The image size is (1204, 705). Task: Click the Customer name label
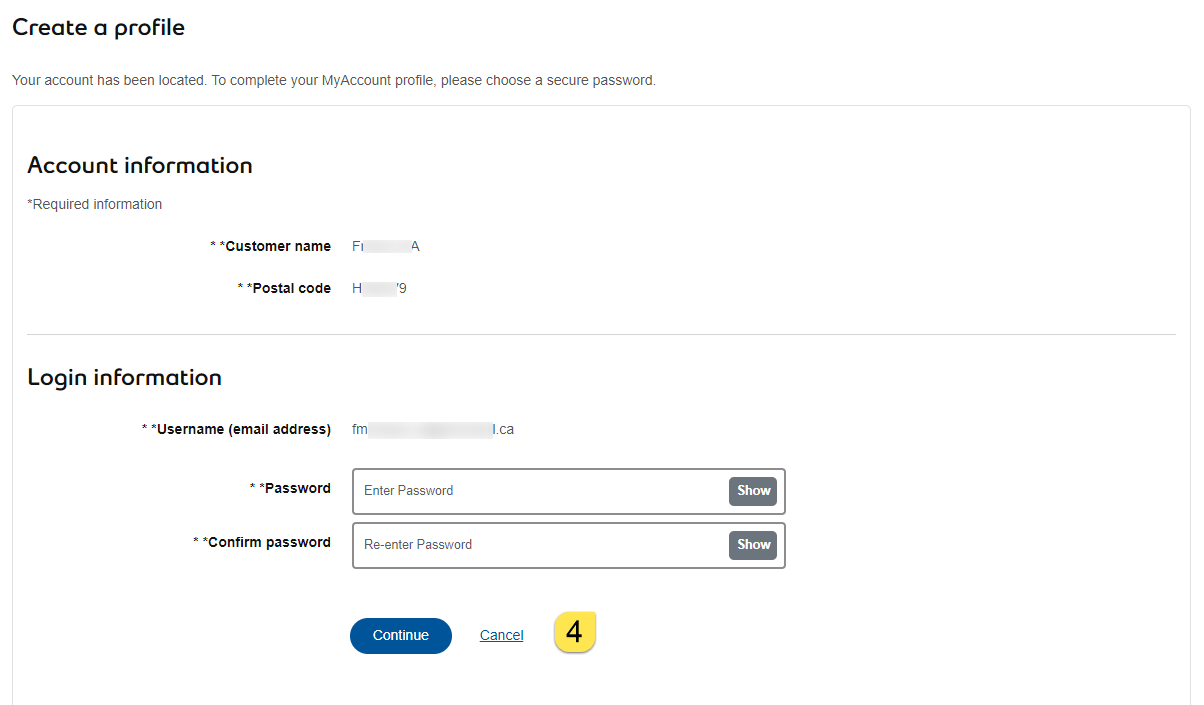[277, 247]
